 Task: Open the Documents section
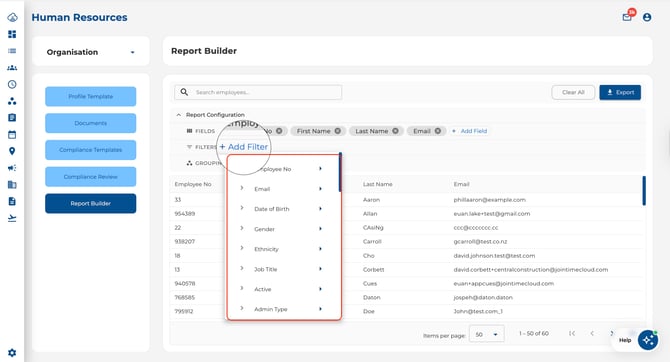[x=91, y=123]
